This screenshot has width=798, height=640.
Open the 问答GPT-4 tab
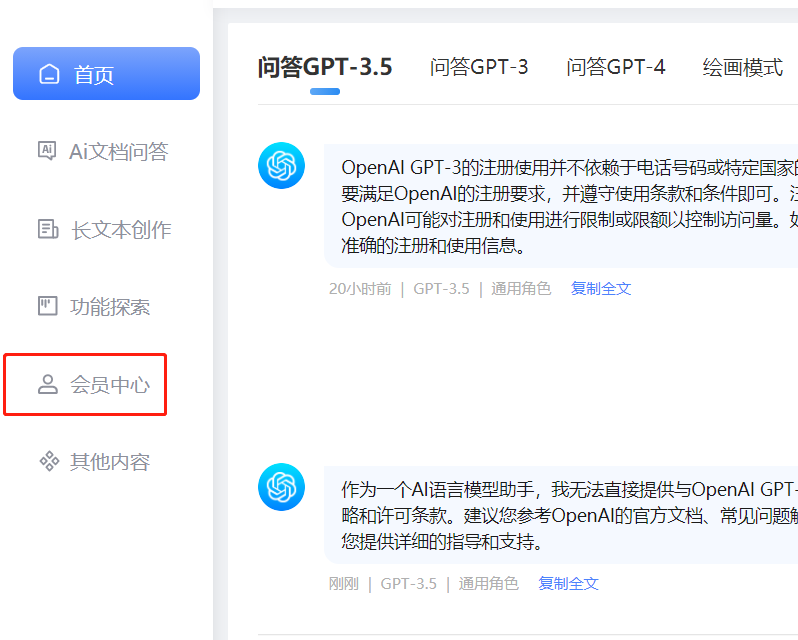click(615, 67)
